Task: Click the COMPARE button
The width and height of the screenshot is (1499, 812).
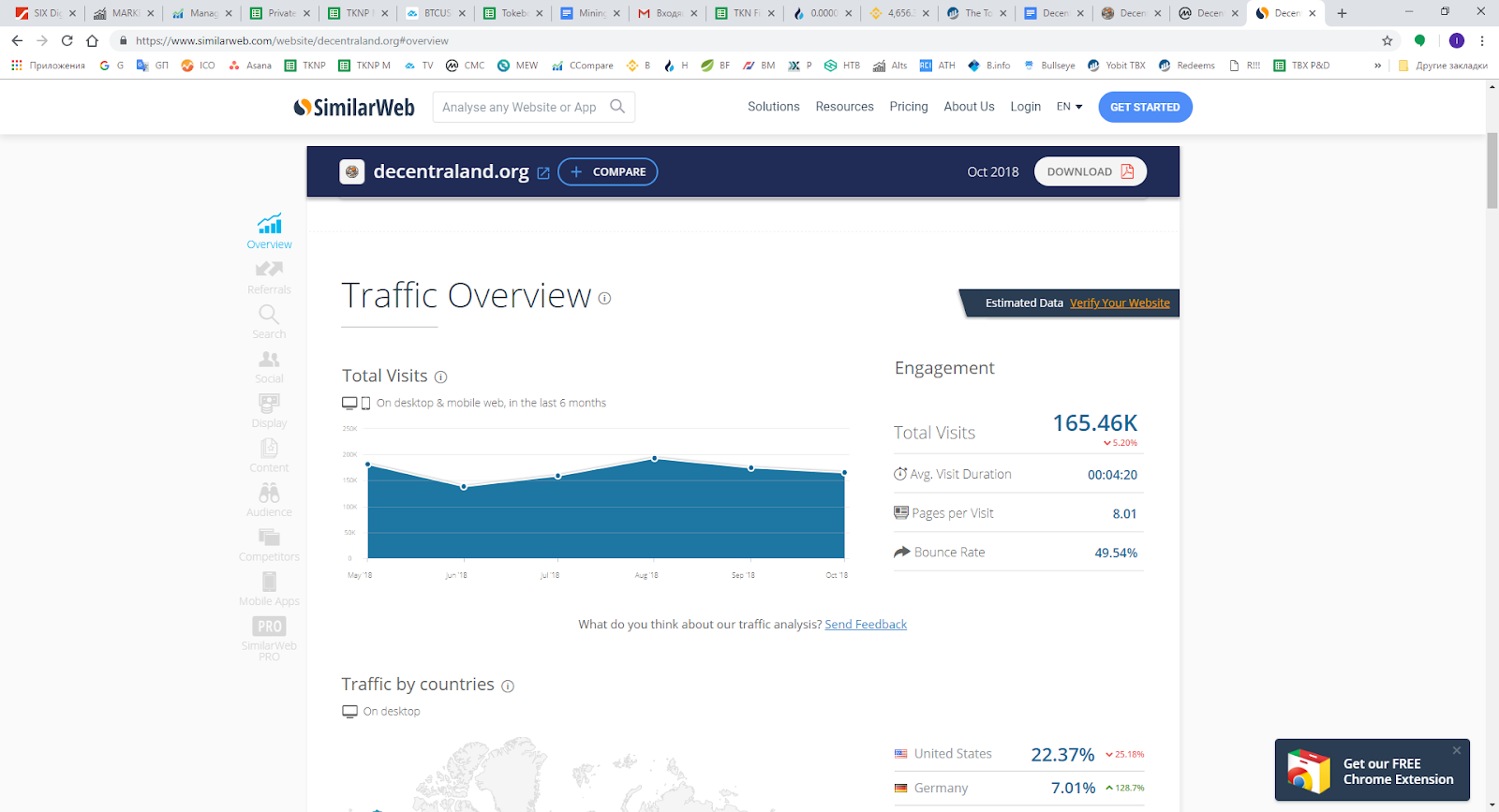Action: pos(608,171)
